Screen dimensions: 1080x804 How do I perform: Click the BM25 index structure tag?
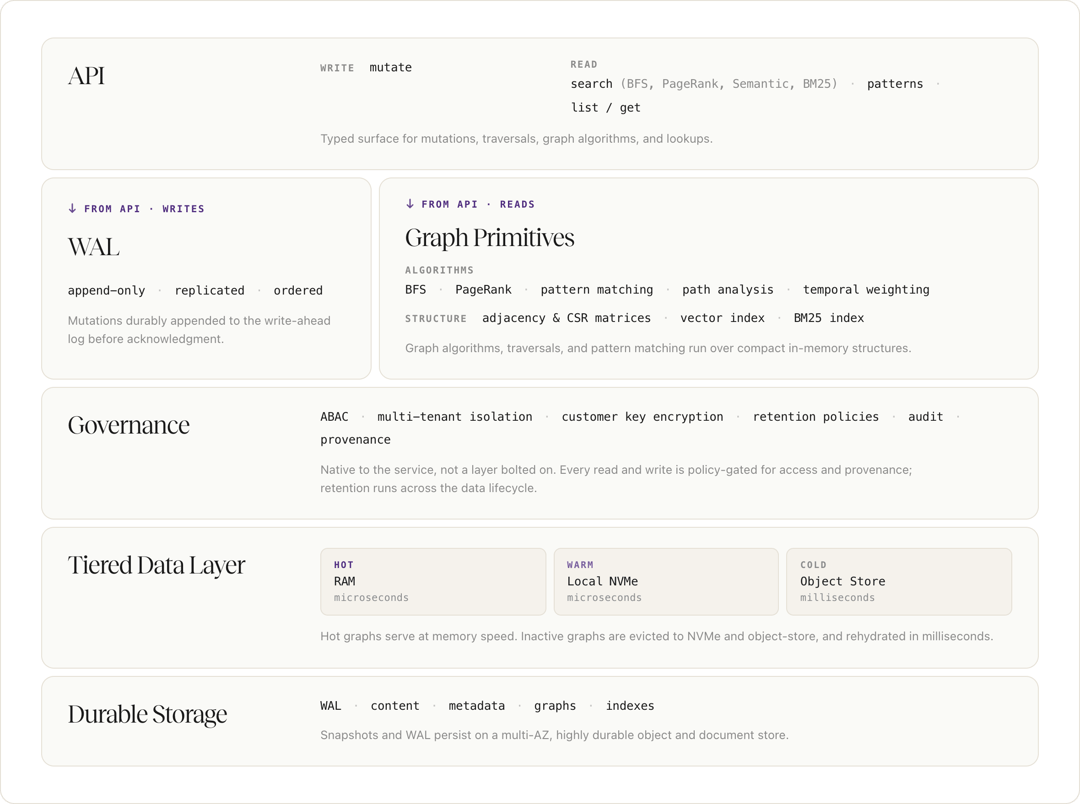click(x=829, y=318)
